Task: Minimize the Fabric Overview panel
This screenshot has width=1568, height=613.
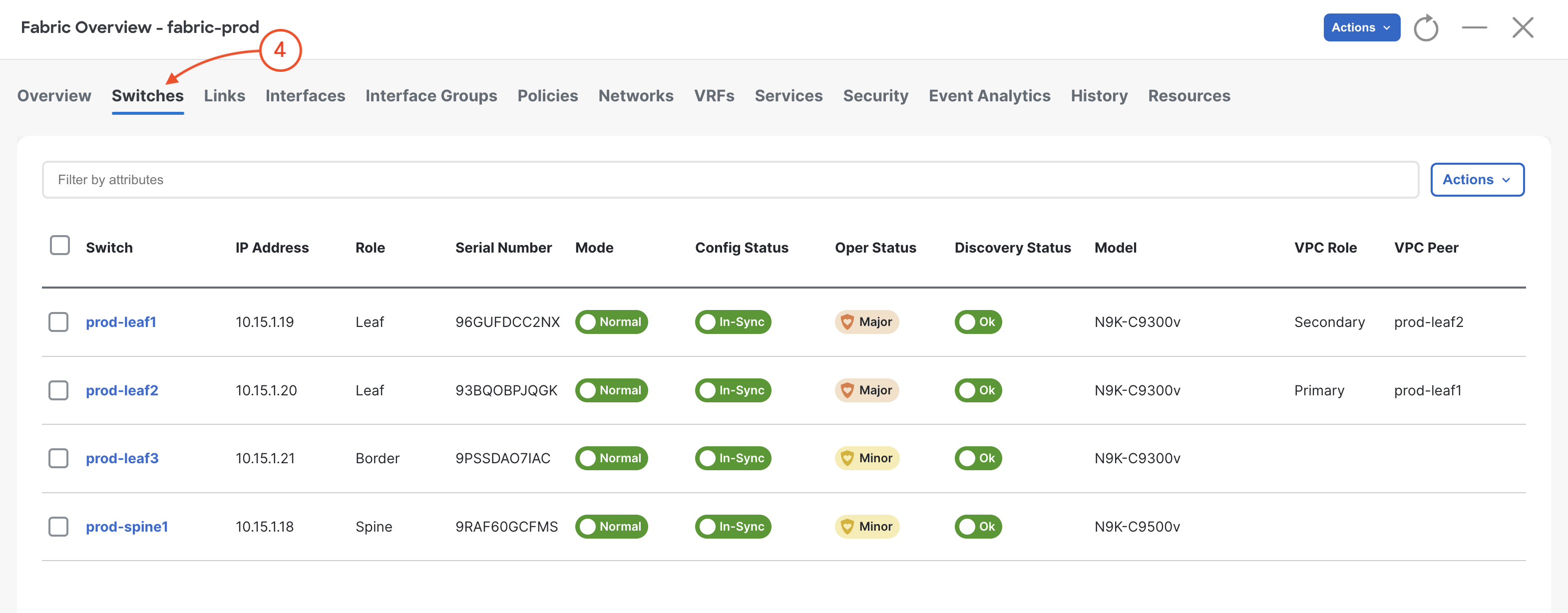Action: point(1474,27)
